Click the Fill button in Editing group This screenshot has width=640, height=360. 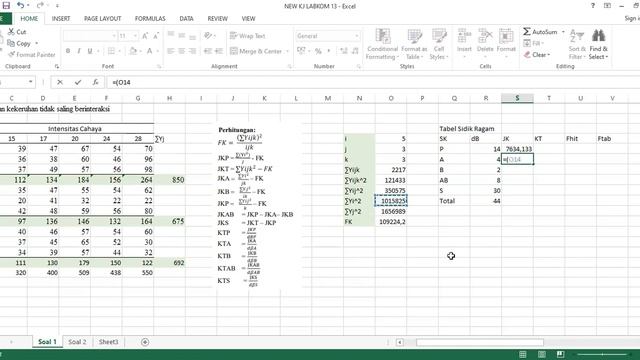533,43
